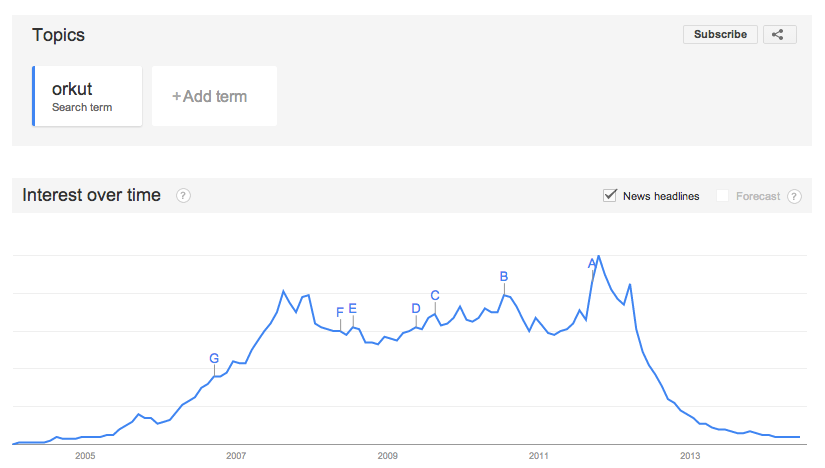Click the Subscribe button

720,35
